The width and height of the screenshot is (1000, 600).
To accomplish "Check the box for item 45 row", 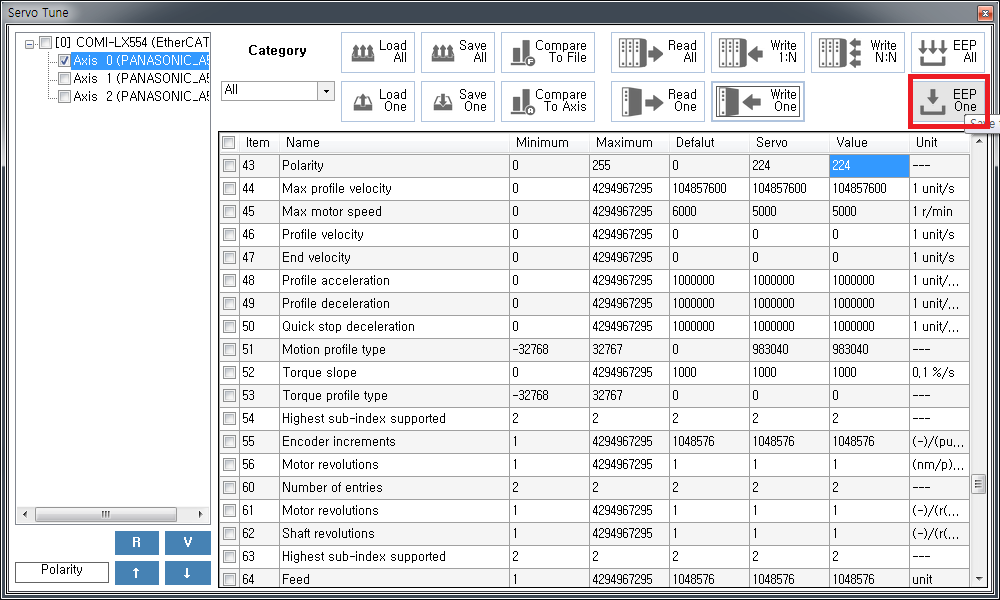I will click(229, 212).
